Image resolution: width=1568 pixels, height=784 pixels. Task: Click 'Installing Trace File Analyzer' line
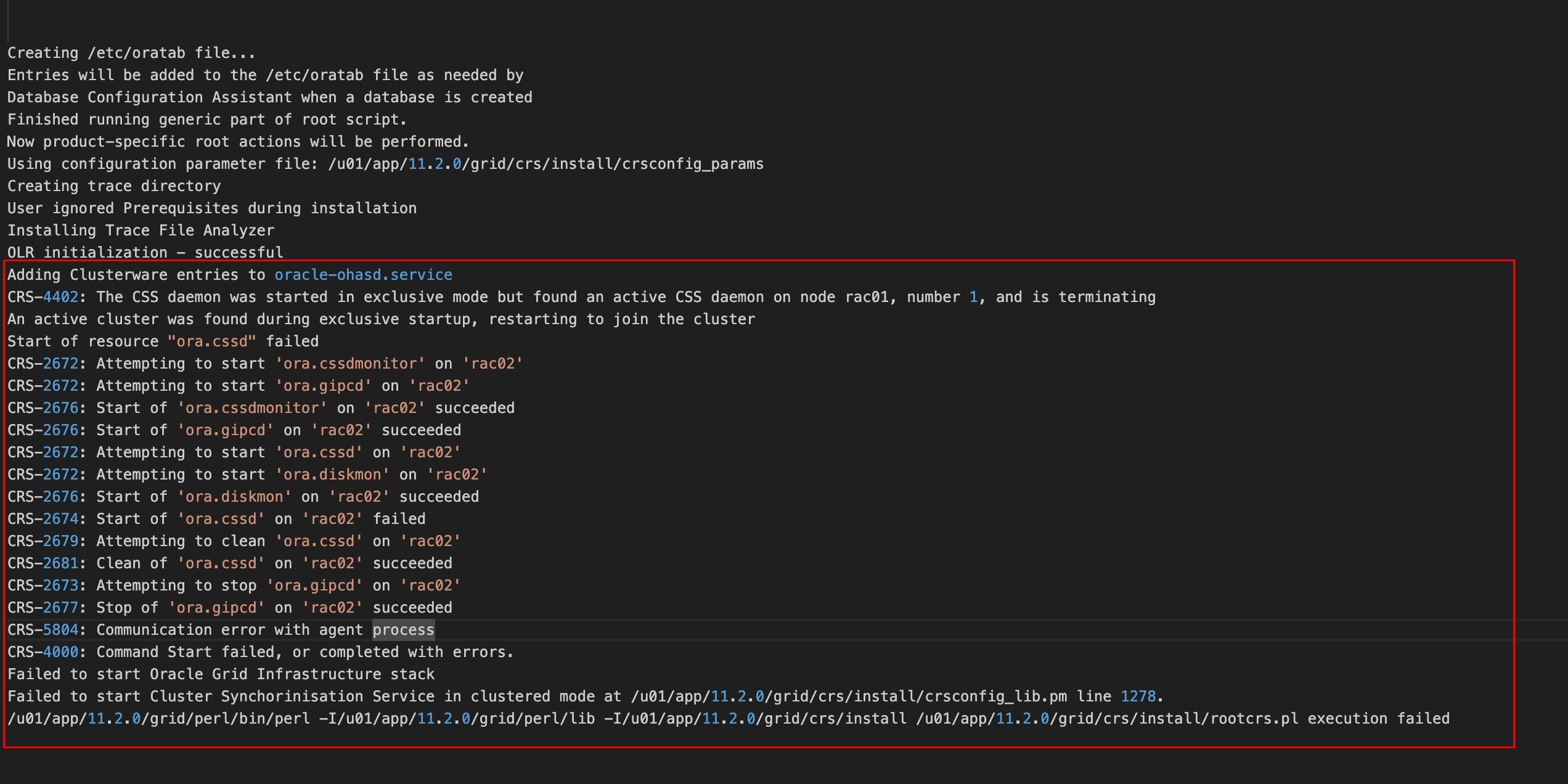point(141,231)
